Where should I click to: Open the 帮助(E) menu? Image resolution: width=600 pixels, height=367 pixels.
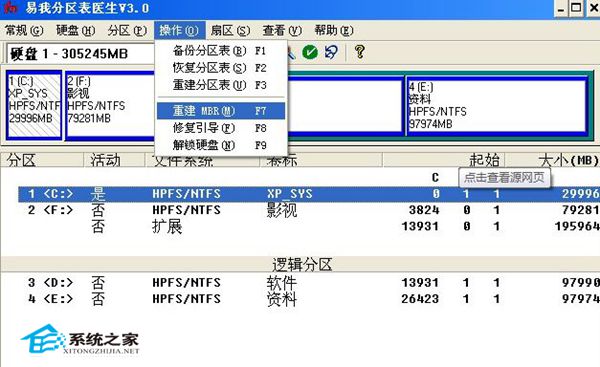(x=334, y=31)
